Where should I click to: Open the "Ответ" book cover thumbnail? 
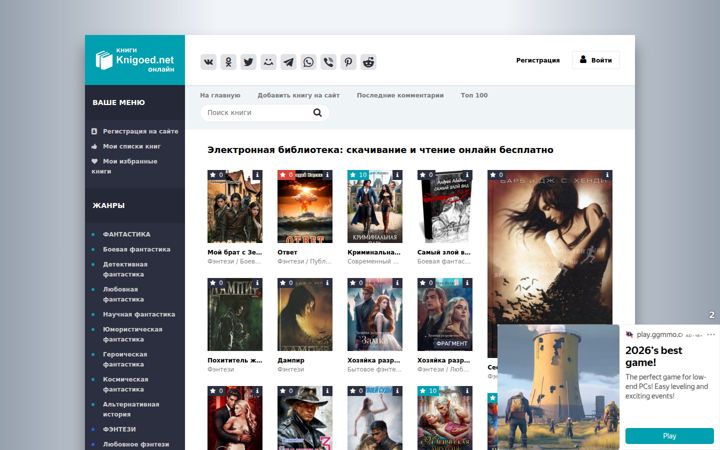pos(305,207)
